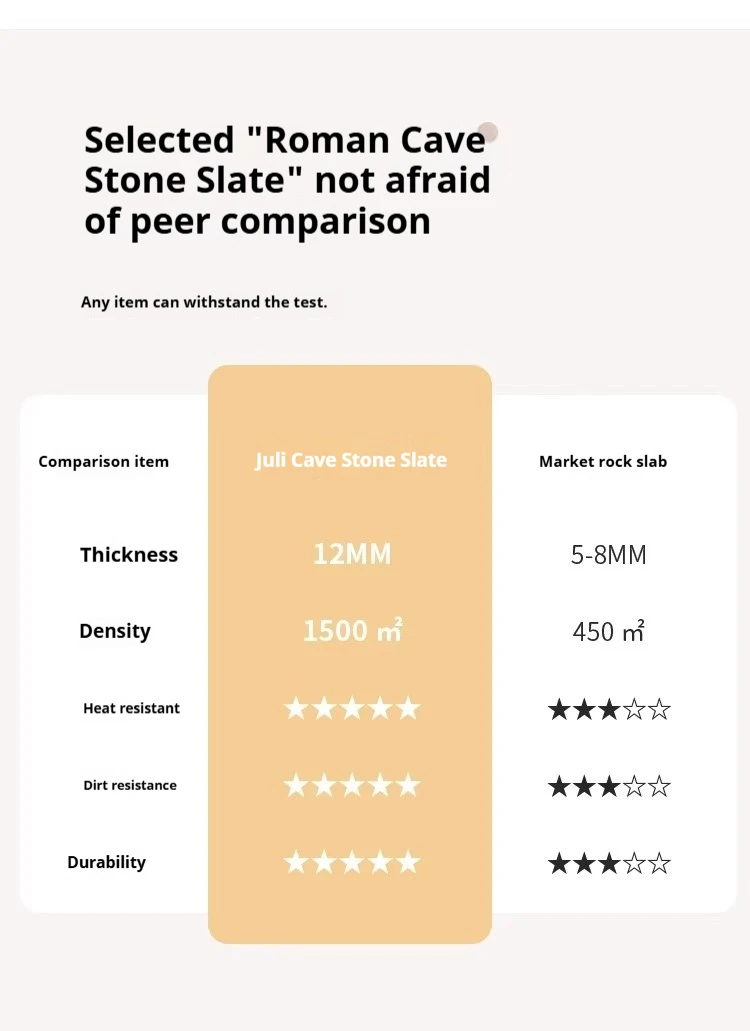The image size is (750, 1031).
Task: Click the 450 m² density value
Action: [609, 631]
